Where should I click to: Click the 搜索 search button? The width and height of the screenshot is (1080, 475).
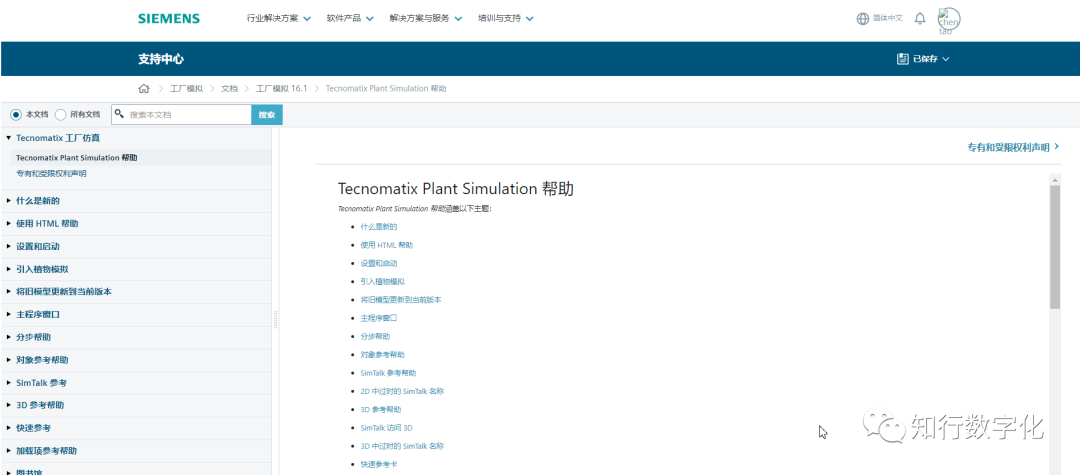click(x=267, y=114)
